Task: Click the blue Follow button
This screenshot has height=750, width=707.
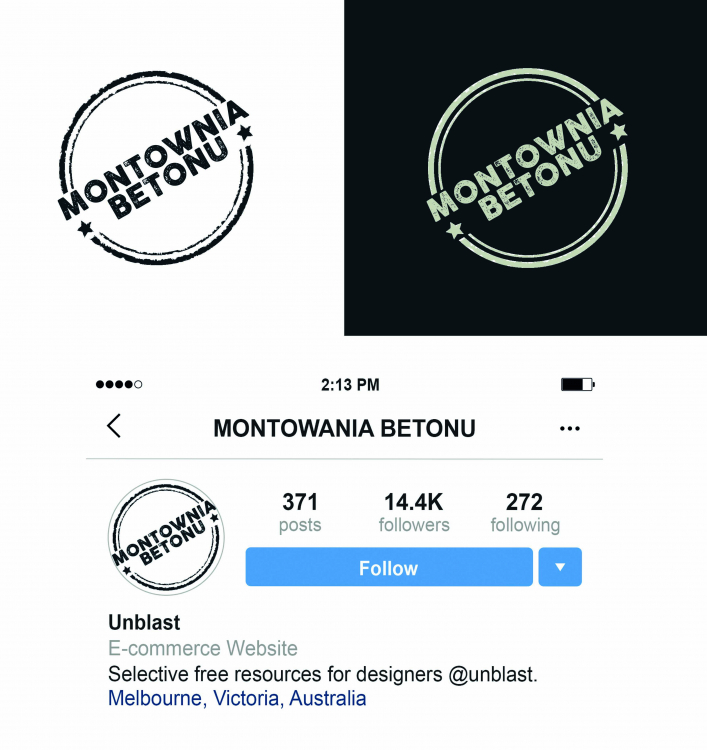Action: click(x=389, y=567)
